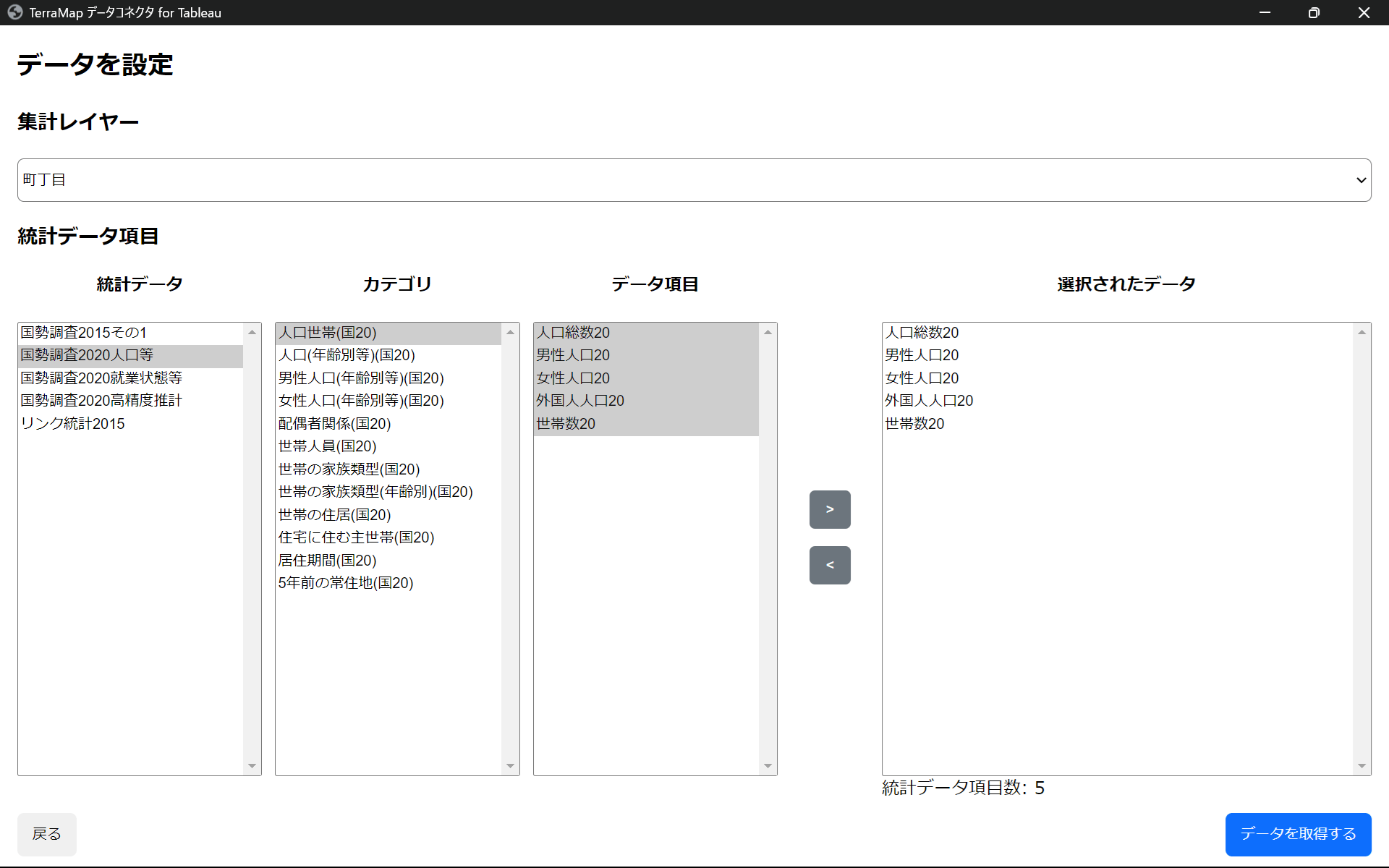Select 外国人人口20 in データ項目 list
The height and width of the screenshot is (868, 1389).
(579, 400)
